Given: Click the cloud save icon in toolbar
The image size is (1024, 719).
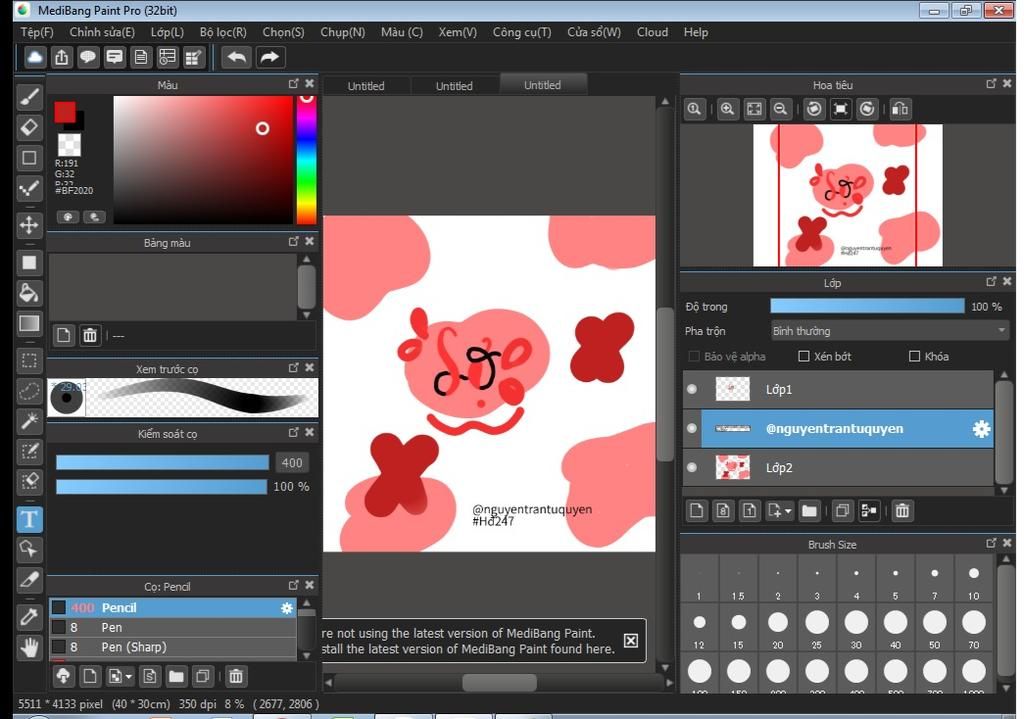Looking at the screenshot, I should pyautogui.click(x=35, y=57).
